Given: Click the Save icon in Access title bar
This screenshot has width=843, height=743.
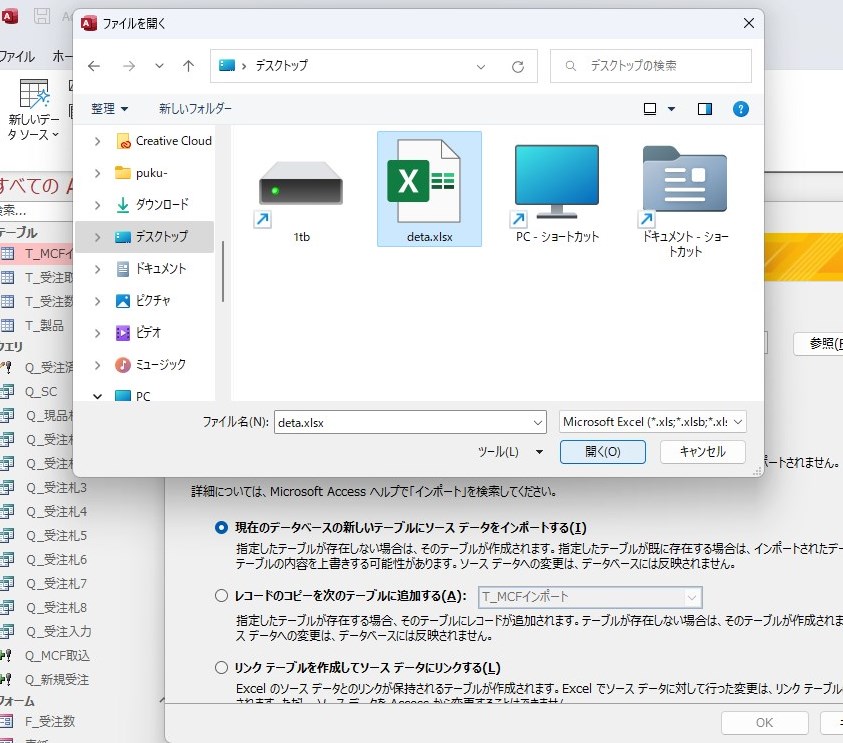Looking at the screenshot, I should [x=41, y=16].
